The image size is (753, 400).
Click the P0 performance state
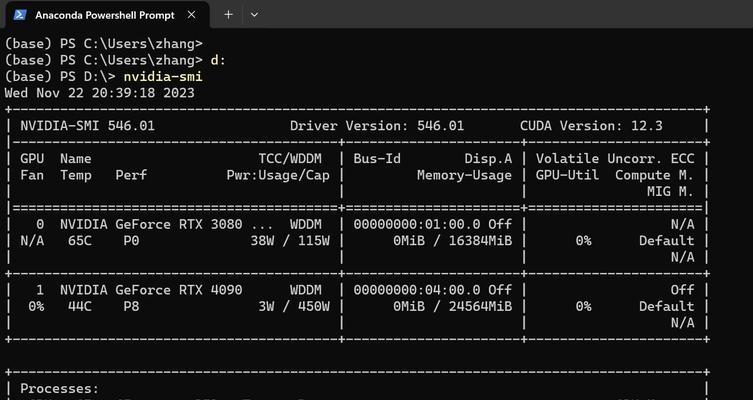pos(131,241)
